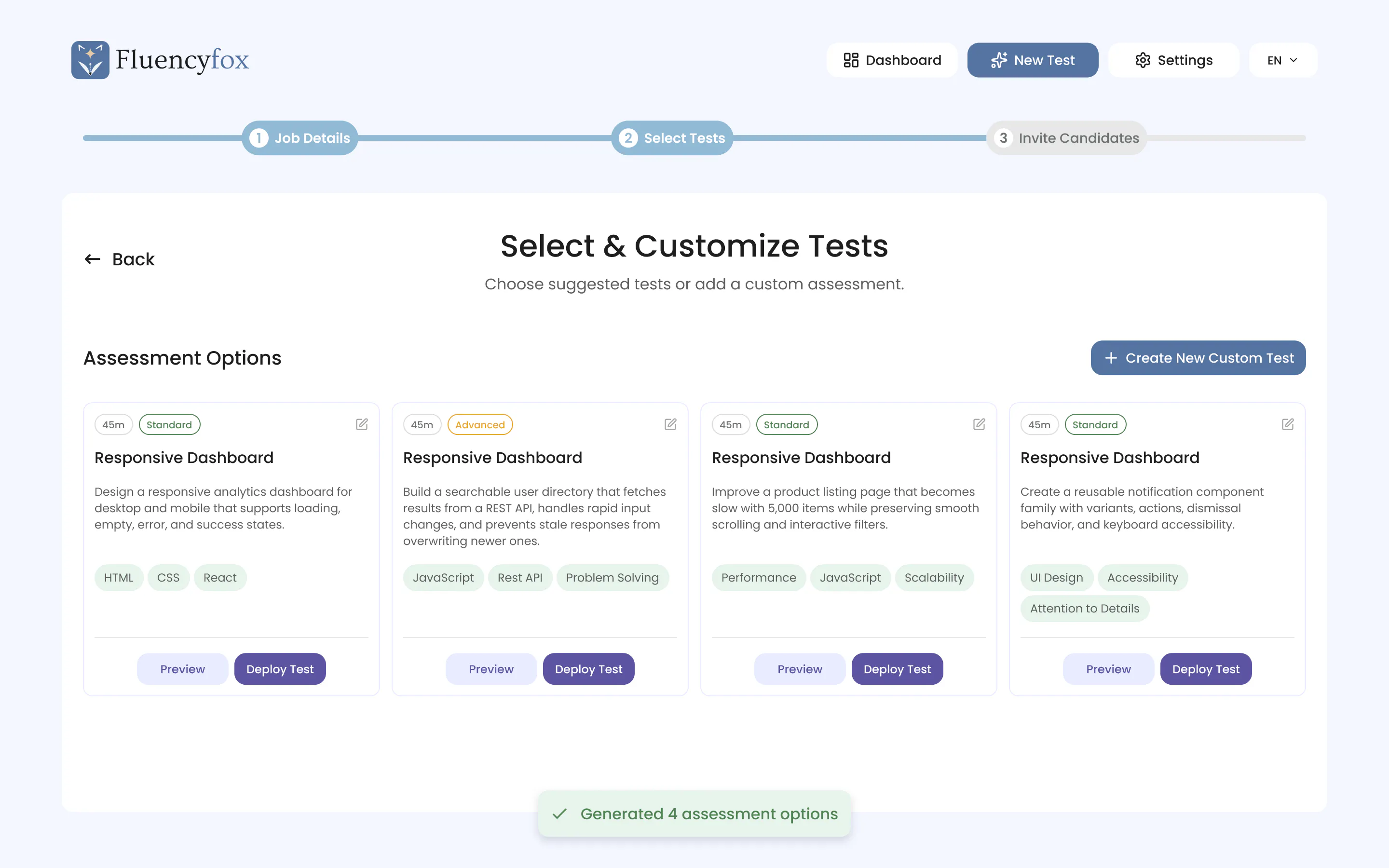This screenshot has width=1389, height=868.
Task: Preview the product listing page test
Action: 800,669
